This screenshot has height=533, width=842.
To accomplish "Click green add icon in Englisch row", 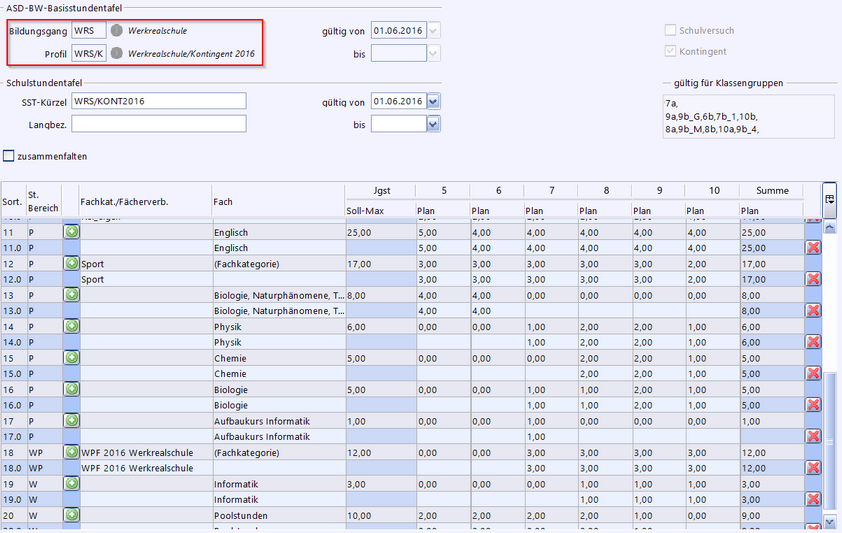I will click(x=71, y=232).
